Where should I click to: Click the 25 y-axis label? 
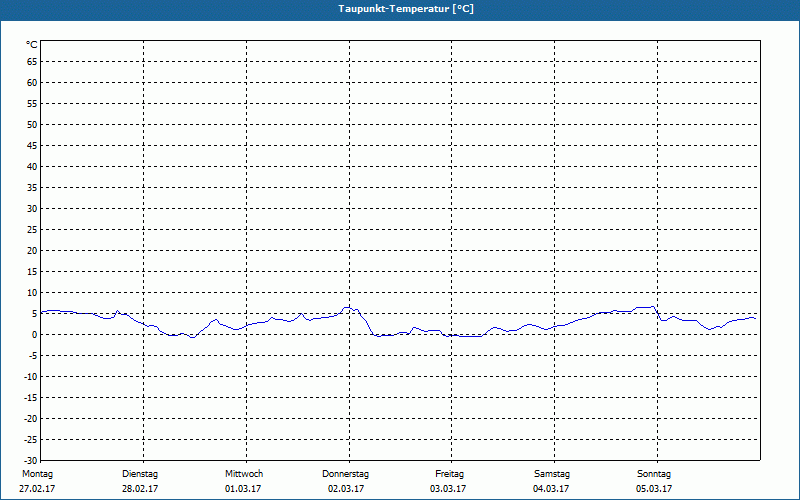[32, 230]
